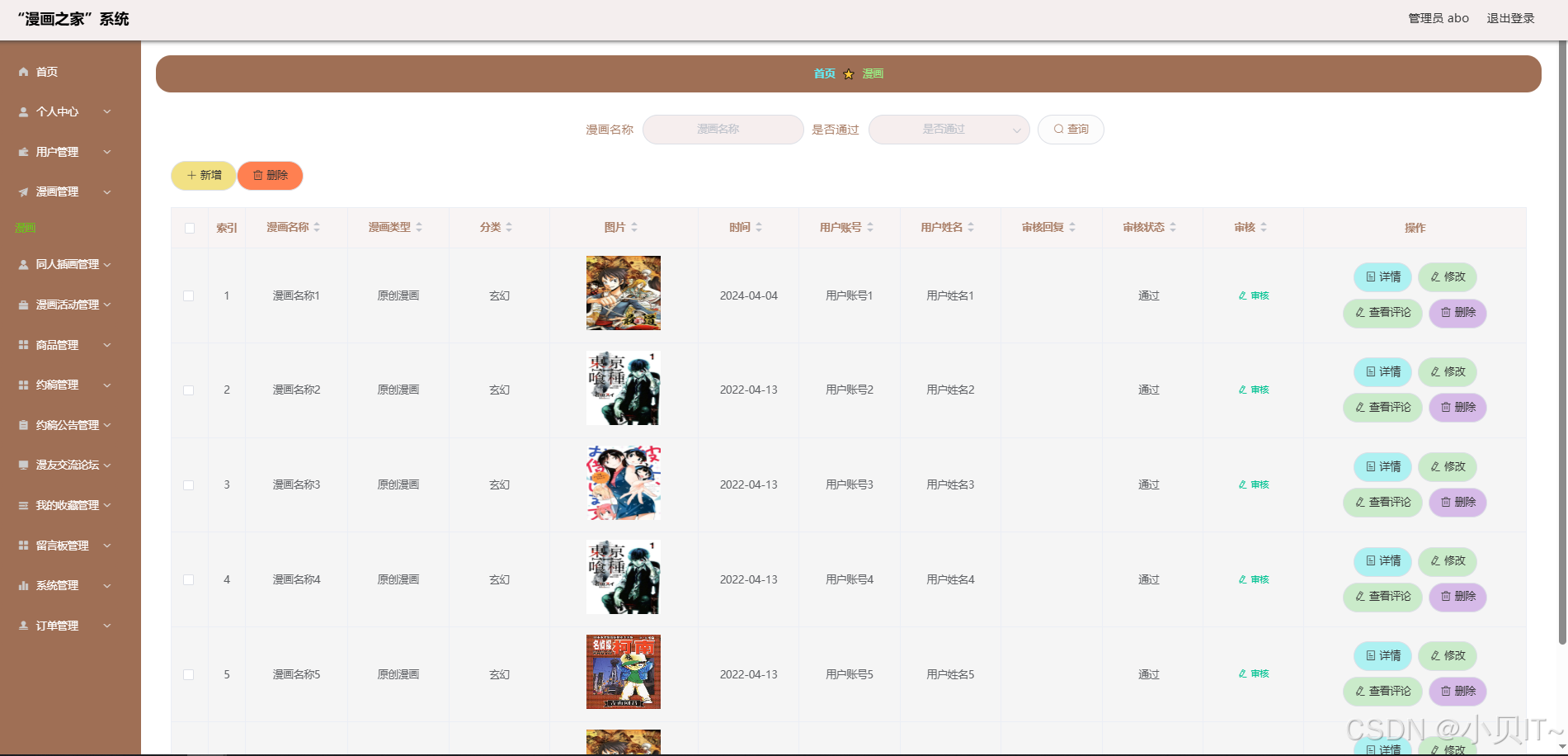Click the icon beside 用户管理
Screen dimensions: 1568x756
[23, 152]
